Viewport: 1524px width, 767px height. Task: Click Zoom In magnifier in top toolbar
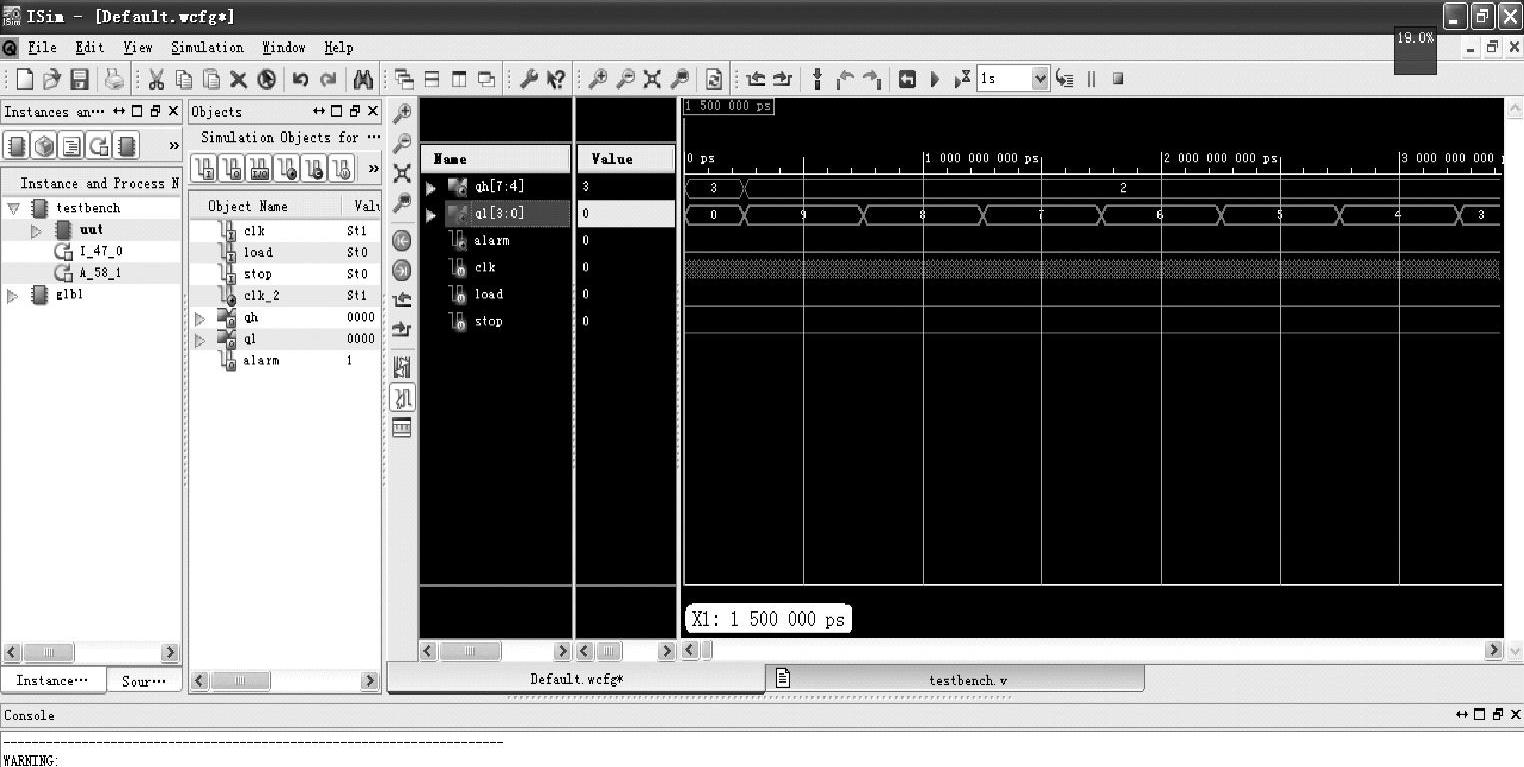click(x=598, y=79)
